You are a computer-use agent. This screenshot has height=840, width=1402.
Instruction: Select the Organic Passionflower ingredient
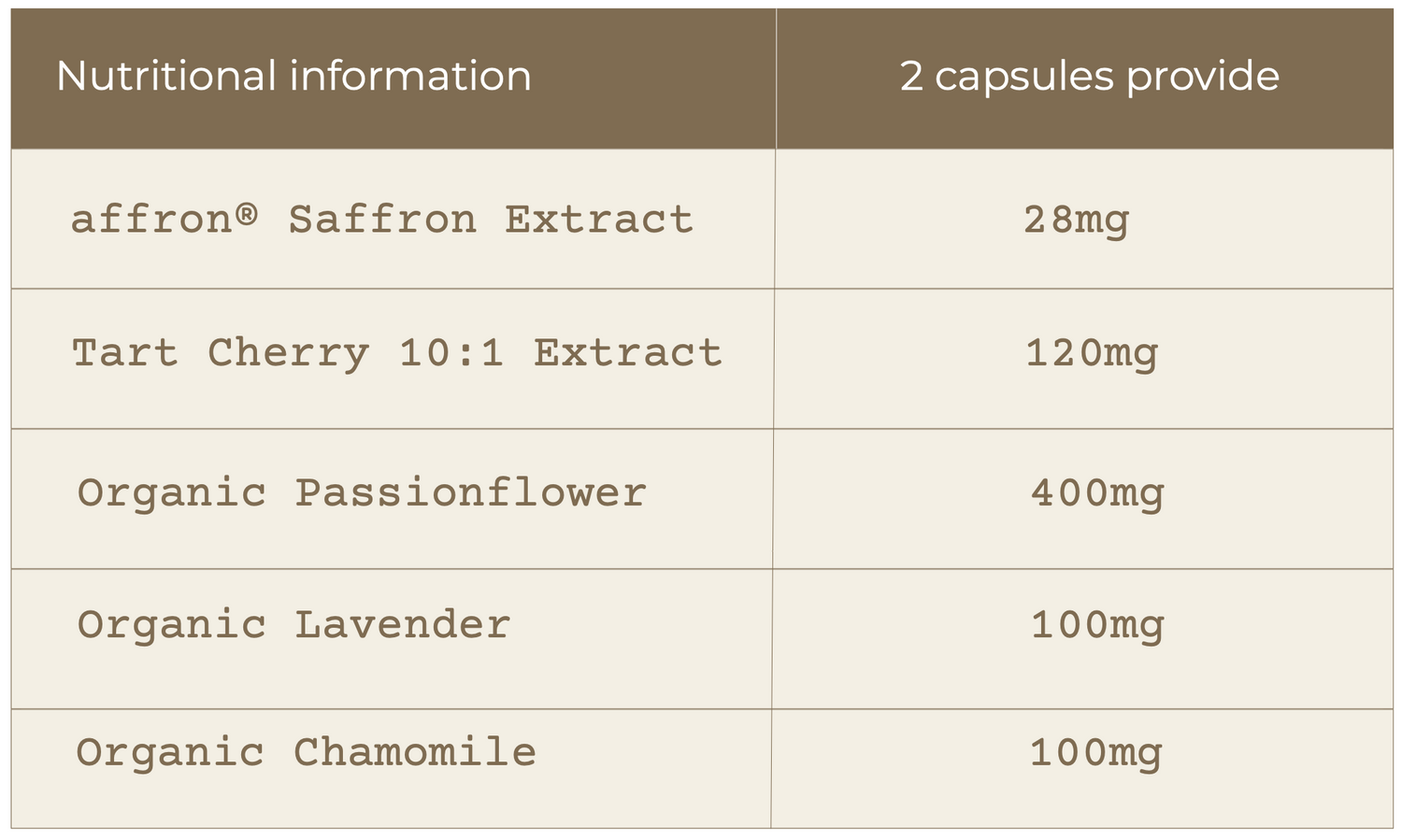pyautogui.click(x=362, y=493)
